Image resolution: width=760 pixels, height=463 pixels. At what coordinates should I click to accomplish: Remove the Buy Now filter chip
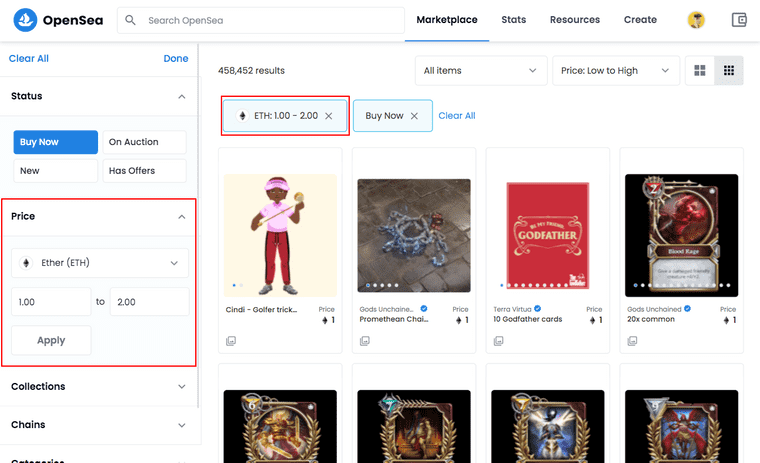[x=414, y=116]
